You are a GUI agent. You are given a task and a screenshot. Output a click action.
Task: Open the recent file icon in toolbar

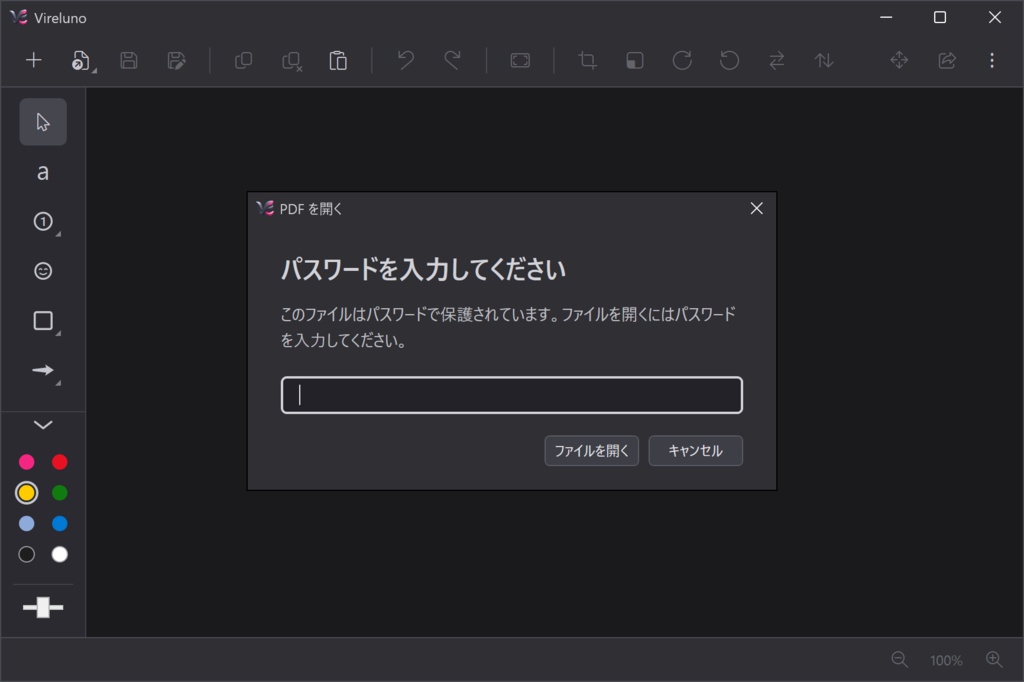tap(80, 60)
